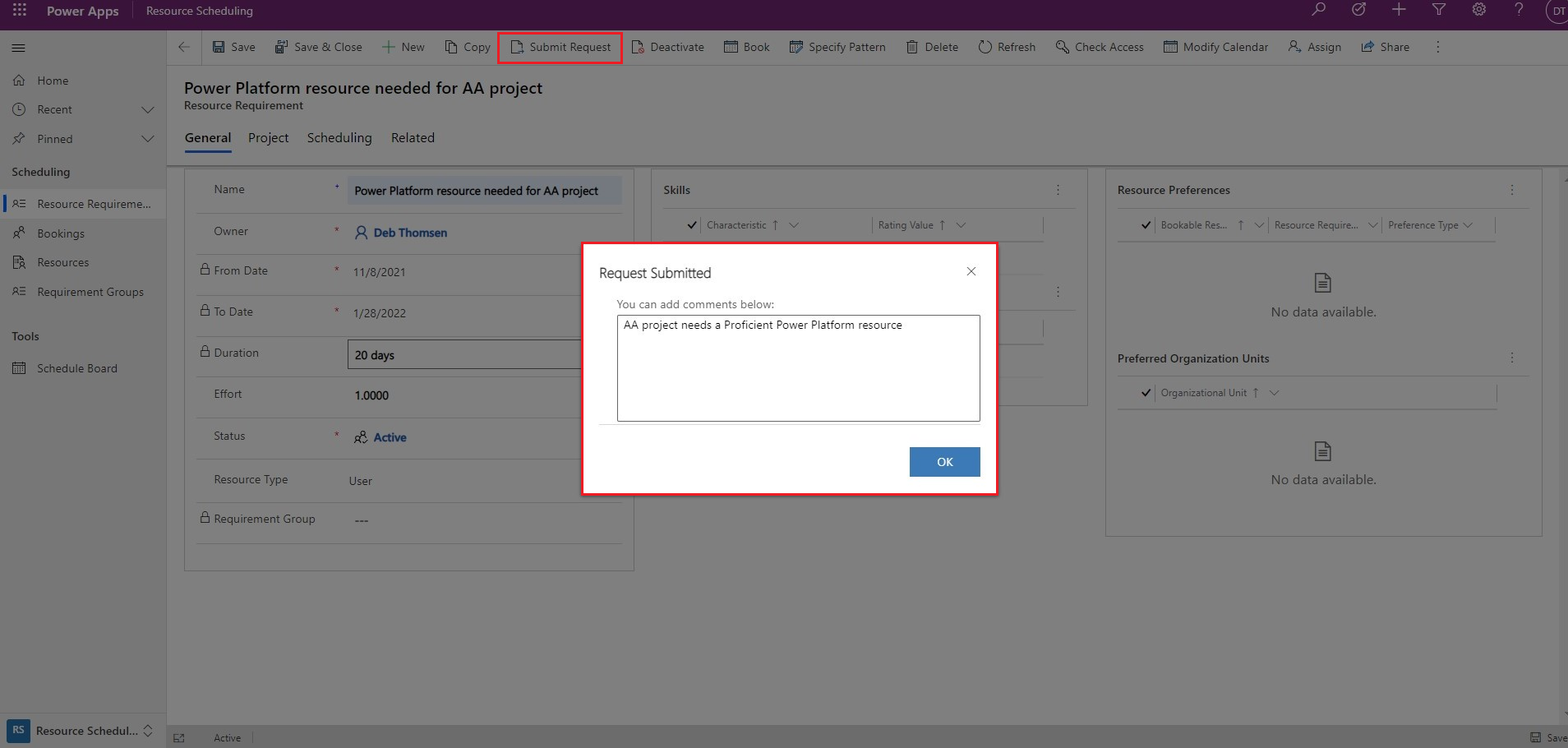The image size is (1568, 748).
Task: Open the Rating Value column dropdown
Action: [x=961, y=225]
